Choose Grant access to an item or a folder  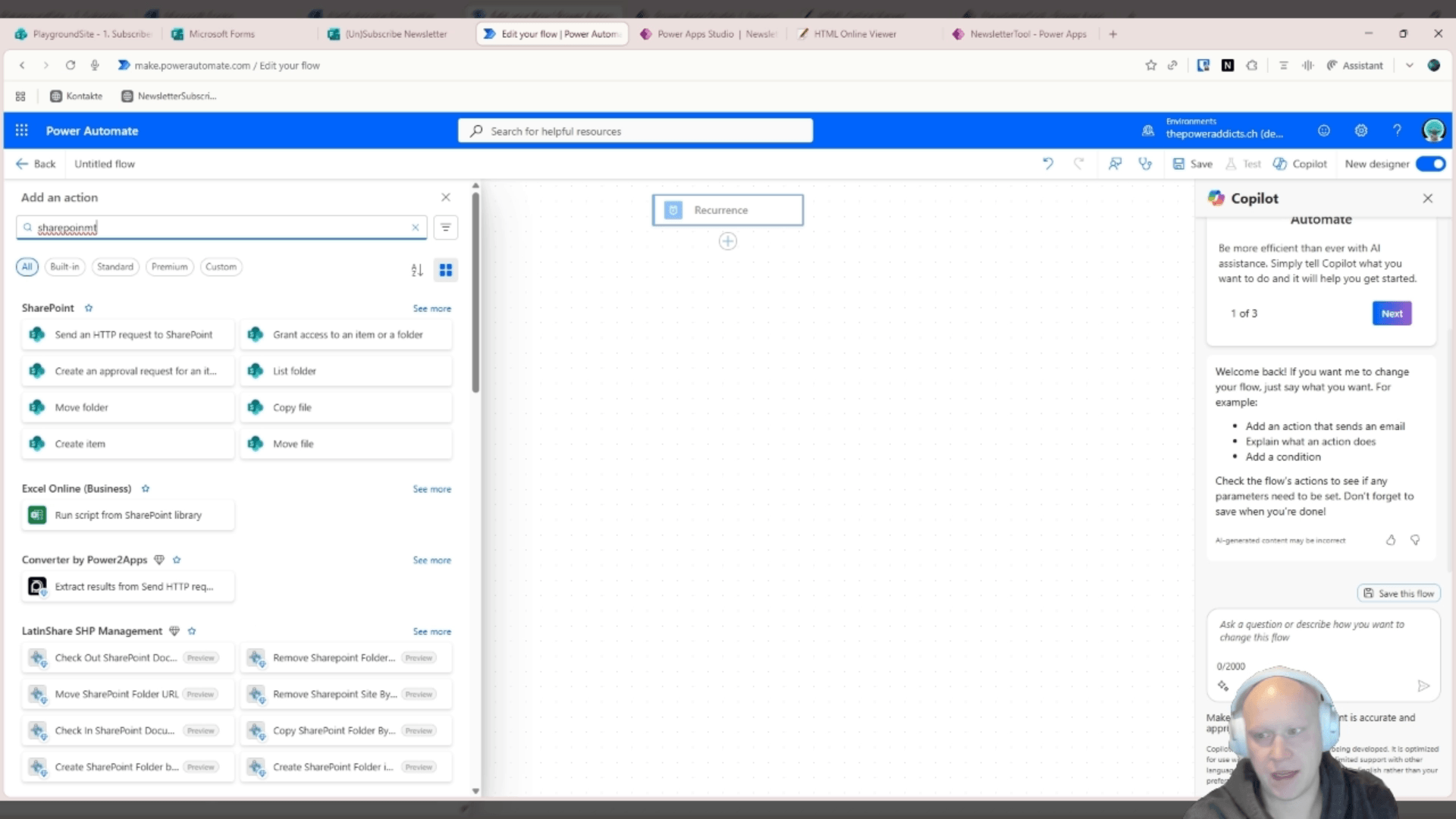click(x=346, y=334)
